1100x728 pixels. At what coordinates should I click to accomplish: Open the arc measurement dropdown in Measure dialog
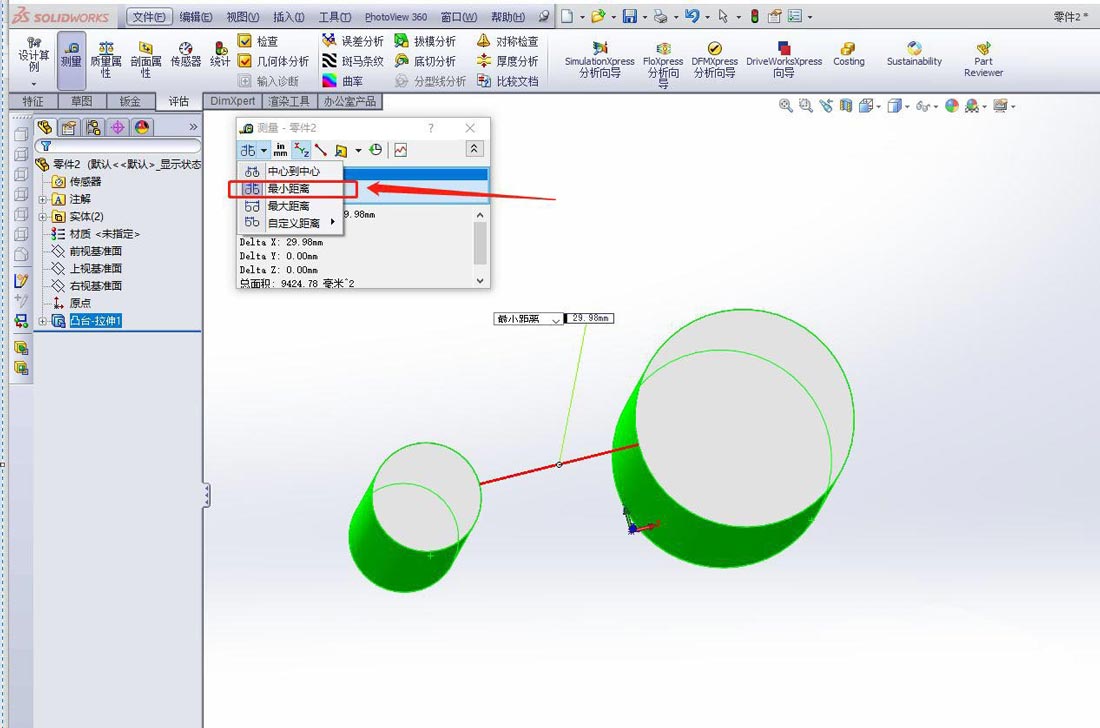pyautogui.click(x=264, y=150)
